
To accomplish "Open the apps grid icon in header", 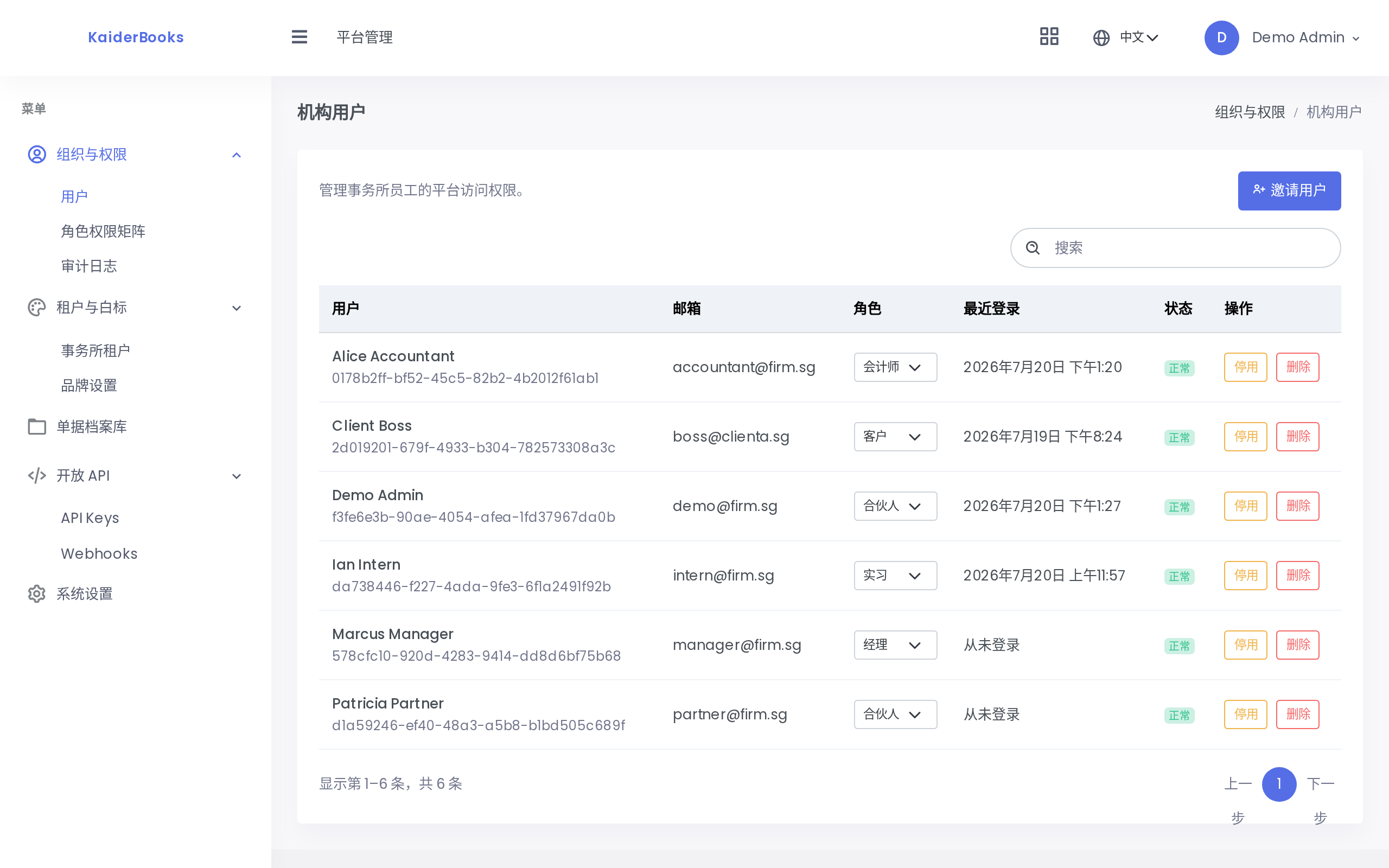I will click(1049, 37).
